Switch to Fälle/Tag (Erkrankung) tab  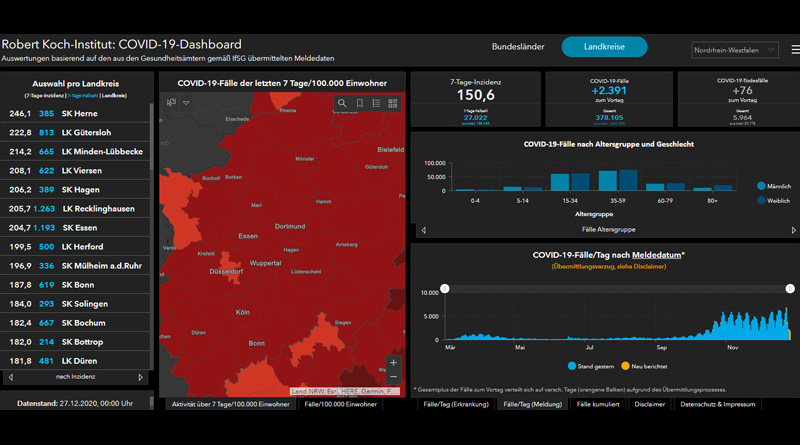point(456,404)
